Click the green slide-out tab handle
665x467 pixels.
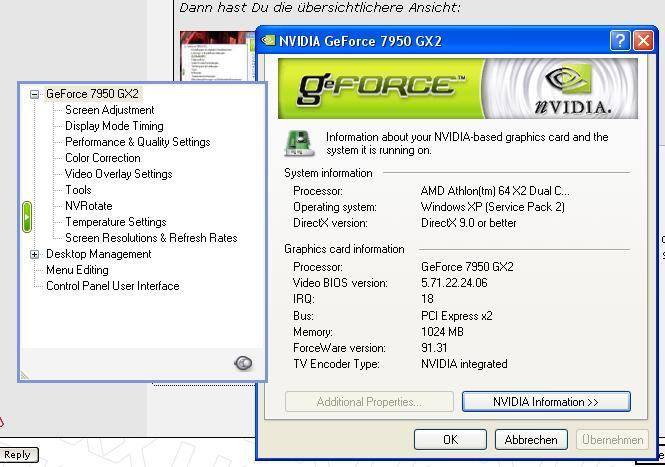pos(27,217)
